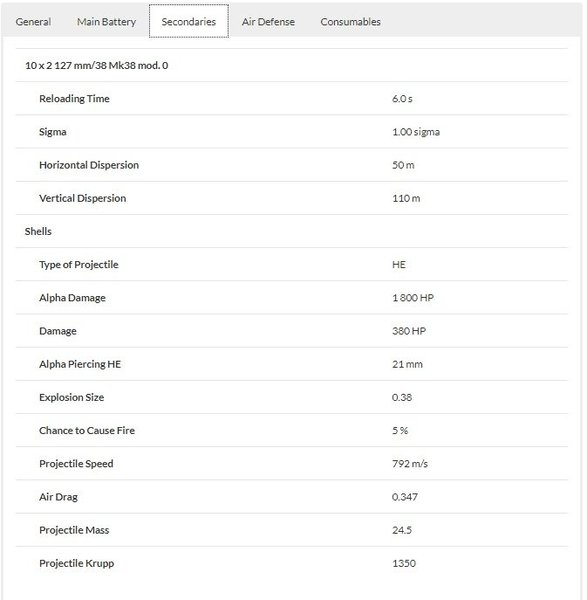
Task: Click the Explosion Size row label
Action: [71, 397]
